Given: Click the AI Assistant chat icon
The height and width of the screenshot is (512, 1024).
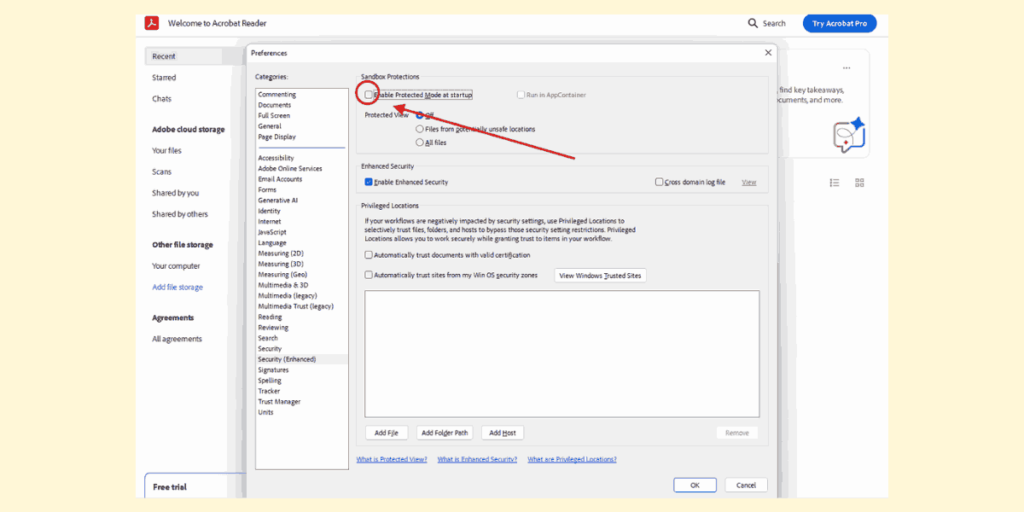Looking at the screenshot, I should point(849,135).
